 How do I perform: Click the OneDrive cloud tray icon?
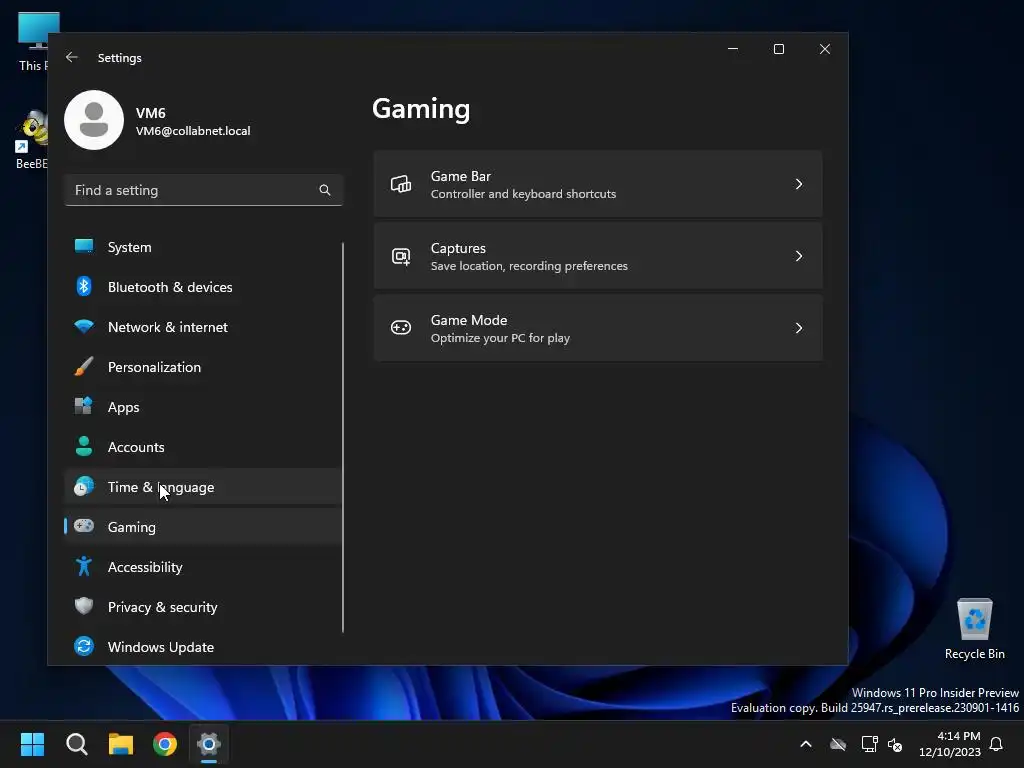pyautogui.click(x=838, y=744)
